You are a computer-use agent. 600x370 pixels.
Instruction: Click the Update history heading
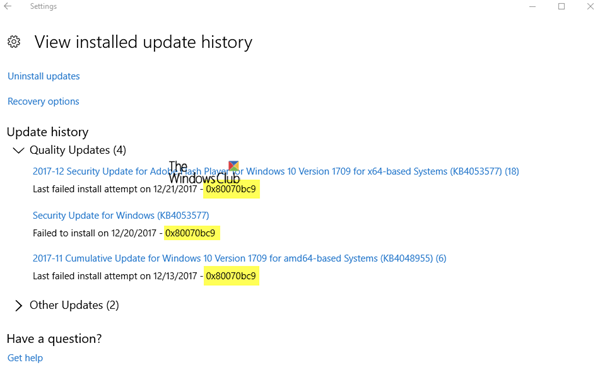pyautogui.click(x=47, y=132)
